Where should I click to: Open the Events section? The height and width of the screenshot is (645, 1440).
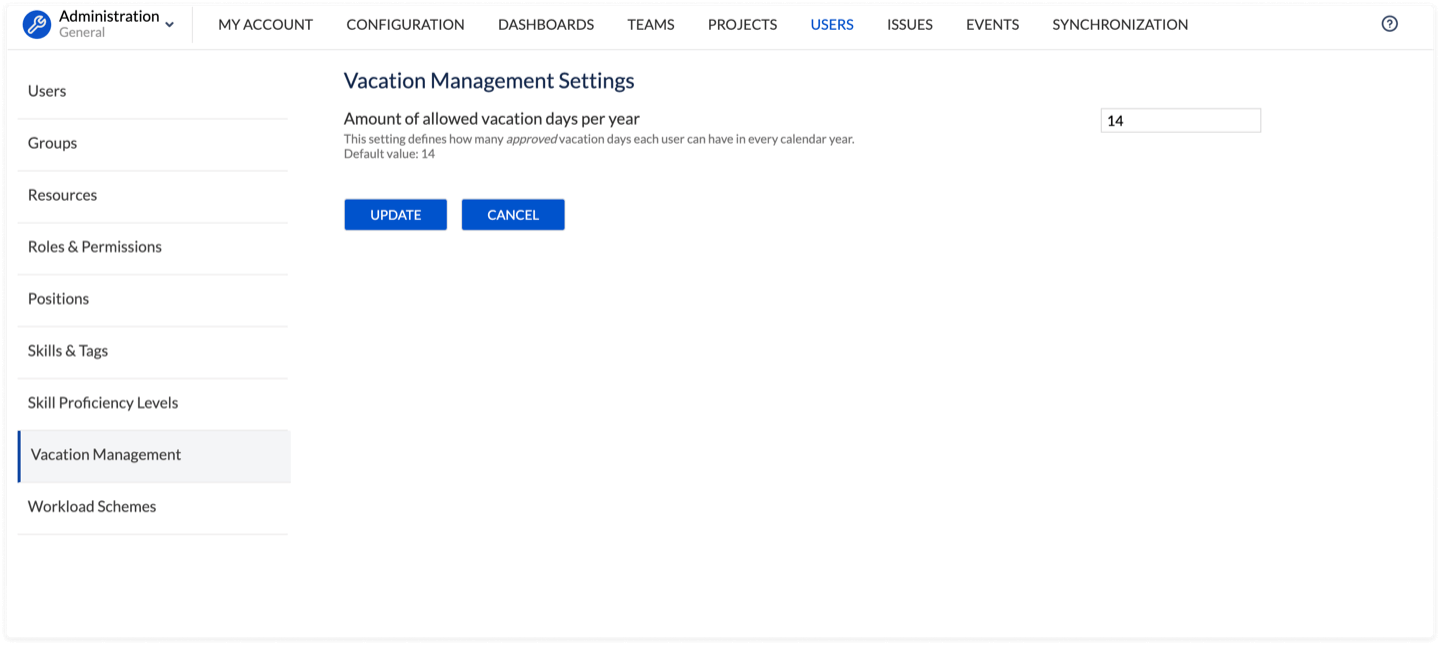tap(992, 25)
